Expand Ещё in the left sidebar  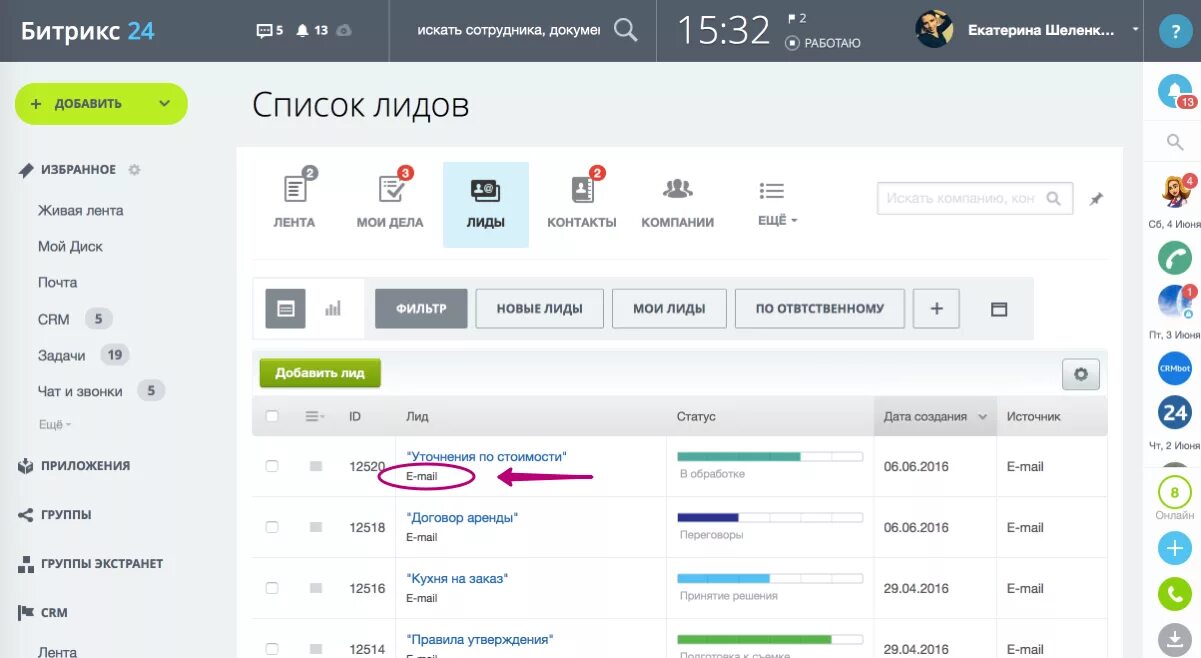pos(54,424)
